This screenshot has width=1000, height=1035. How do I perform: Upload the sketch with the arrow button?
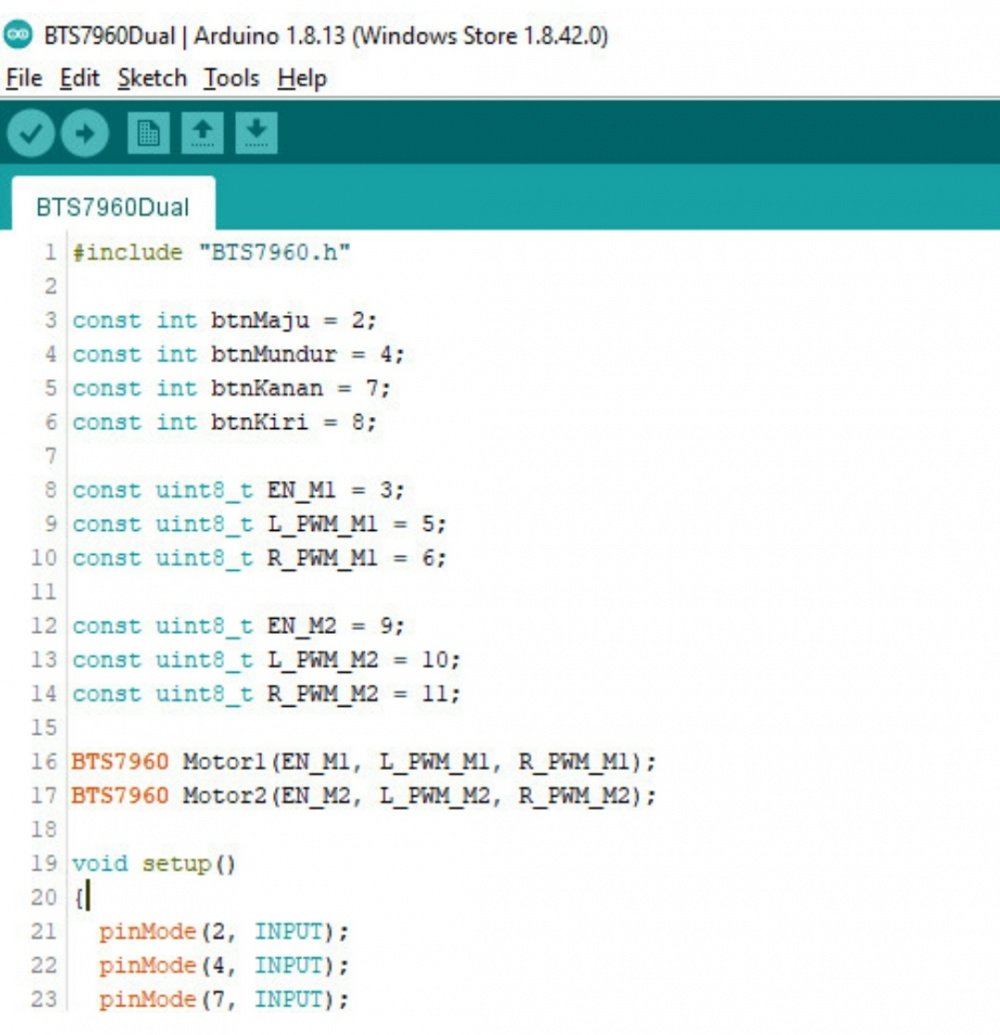[x=84, y=133]
